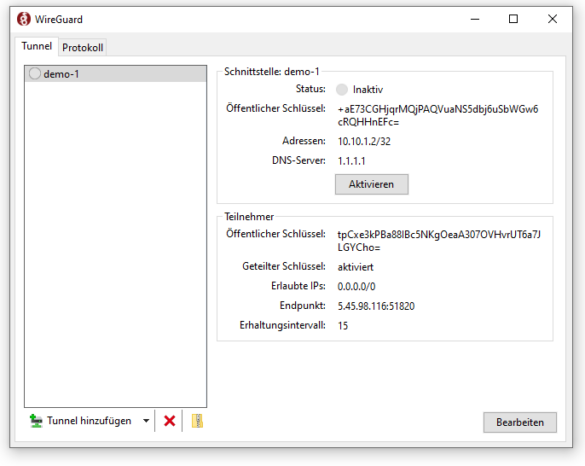Screen dimensions: 585x466
Task: Delete selected tunnel with red X
Action: 169,421
